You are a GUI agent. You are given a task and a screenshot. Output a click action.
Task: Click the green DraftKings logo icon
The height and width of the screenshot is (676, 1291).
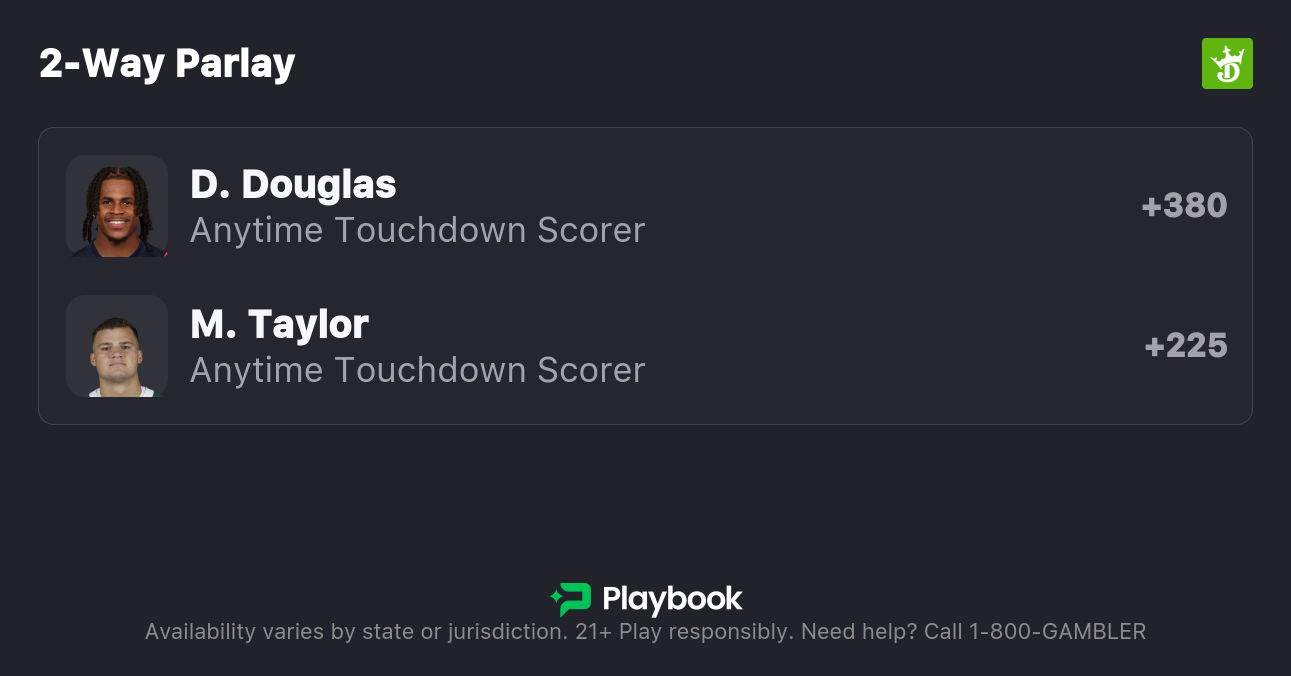click(1226, 63)
